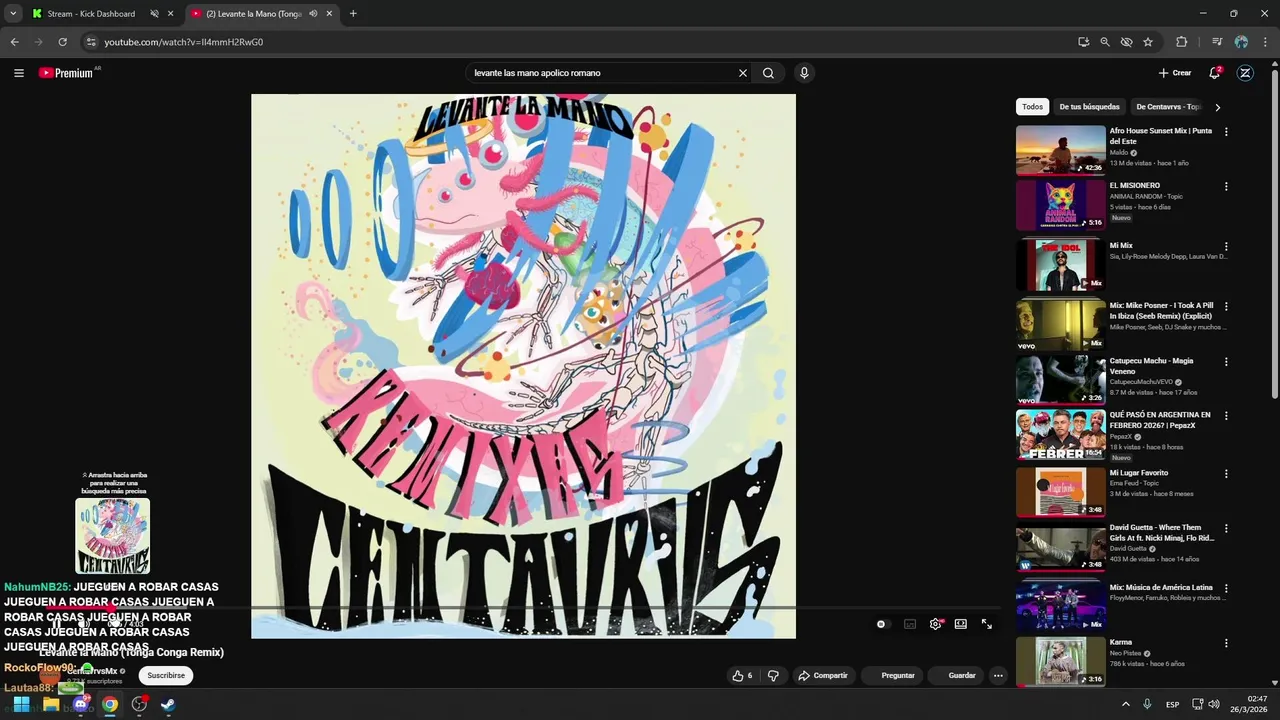Select the Todos filter chip
Viewport: 1280px width, 720px height.
tap(1032, 107)
